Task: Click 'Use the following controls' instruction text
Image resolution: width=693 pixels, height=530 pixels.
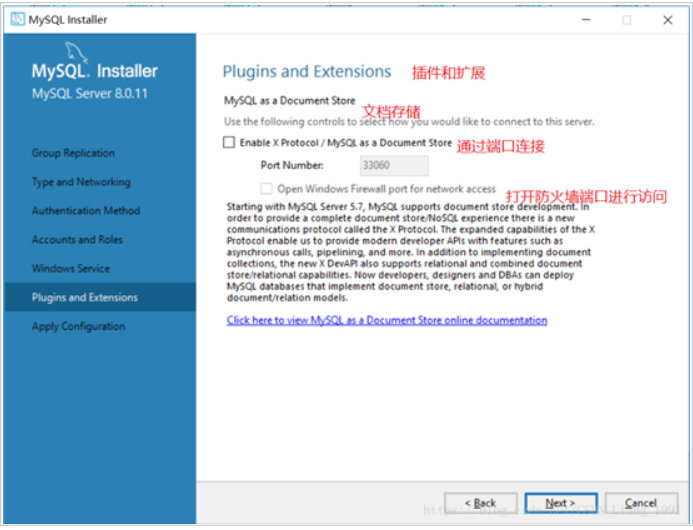Action: point(409,122)
